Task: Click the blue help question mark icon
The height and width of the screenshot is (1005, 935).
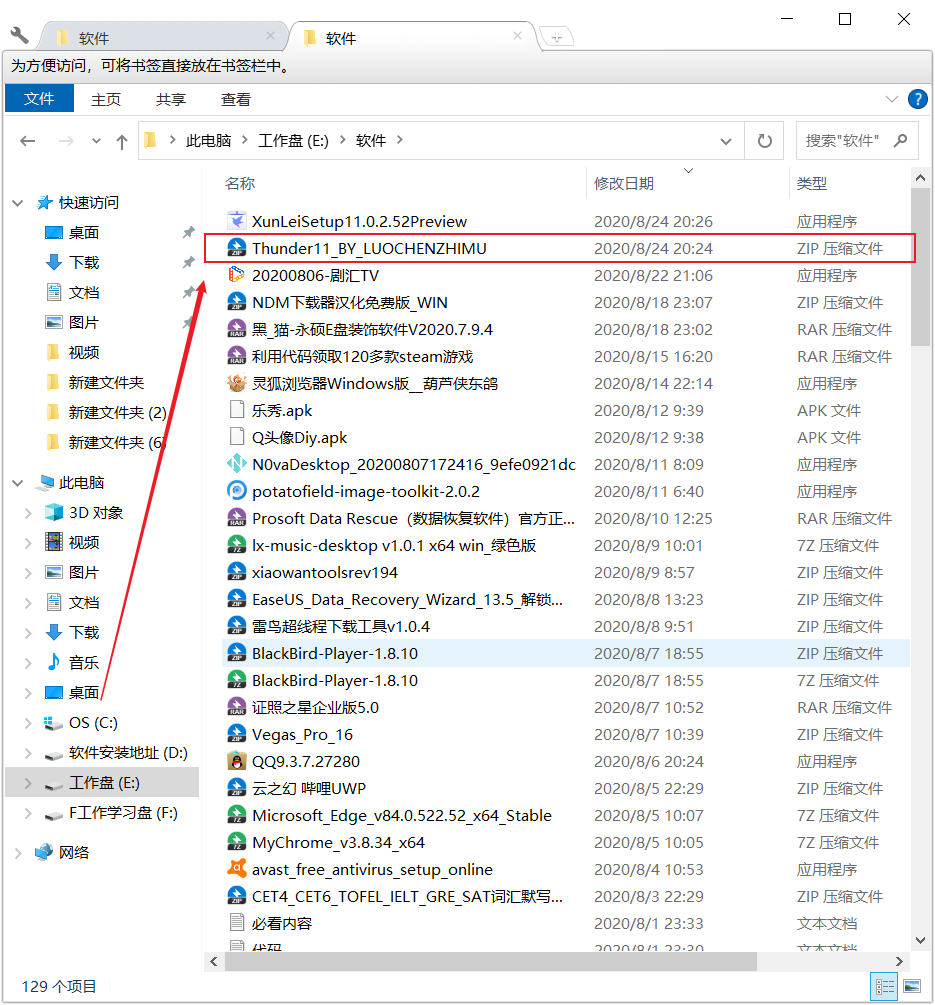Action: 917,99
